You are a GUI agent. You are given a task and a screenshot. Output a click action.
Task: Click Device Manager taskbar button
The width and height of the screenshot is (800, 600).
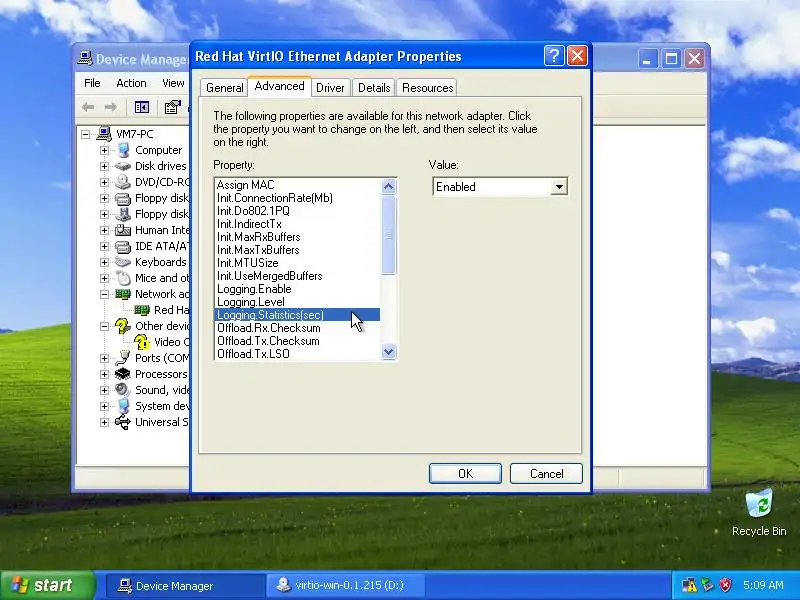[x=185, y=585]
